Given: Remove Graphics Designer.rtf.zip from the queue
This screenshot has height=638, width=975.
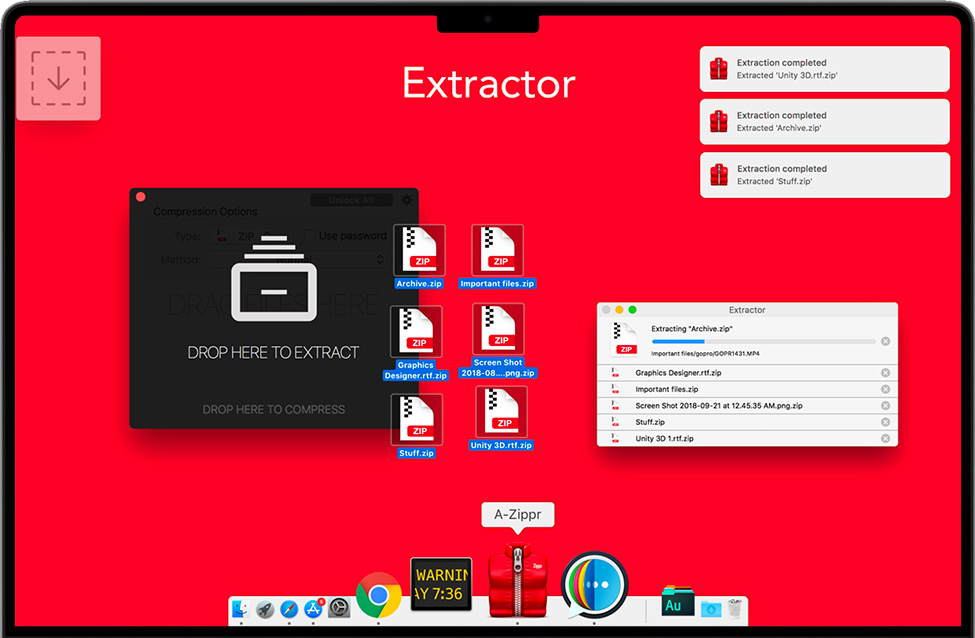Looking at the screenshot, I should click(x=885, y=373).
